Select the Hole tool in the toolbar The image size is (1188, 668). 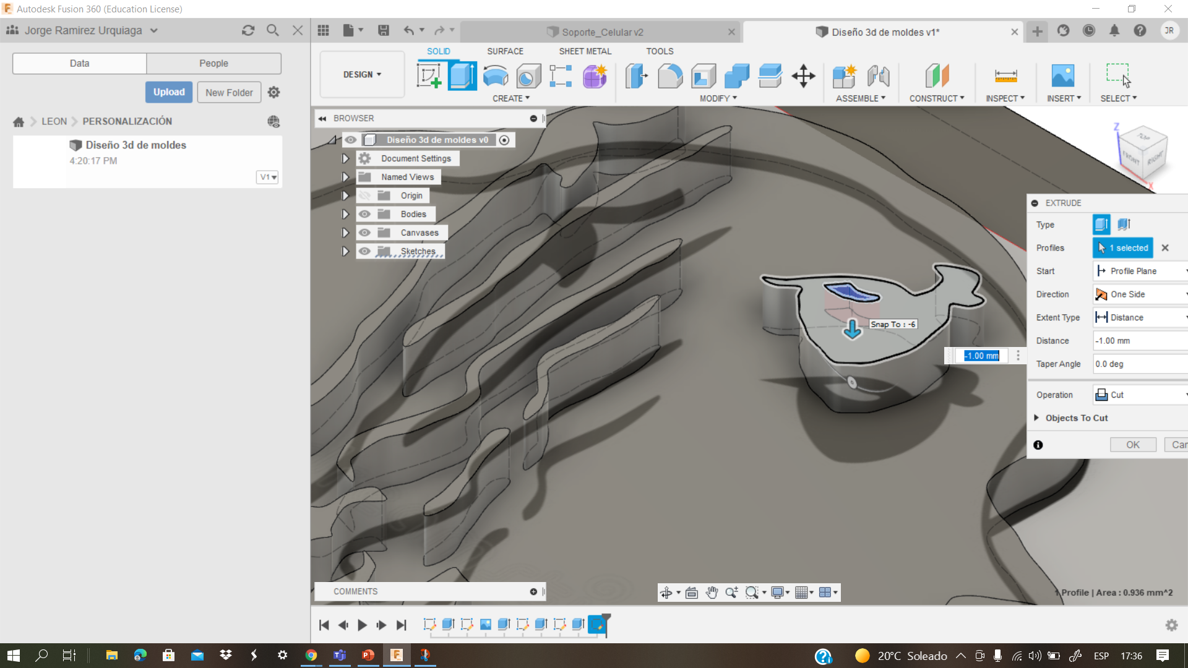click(x=528, y=76)
